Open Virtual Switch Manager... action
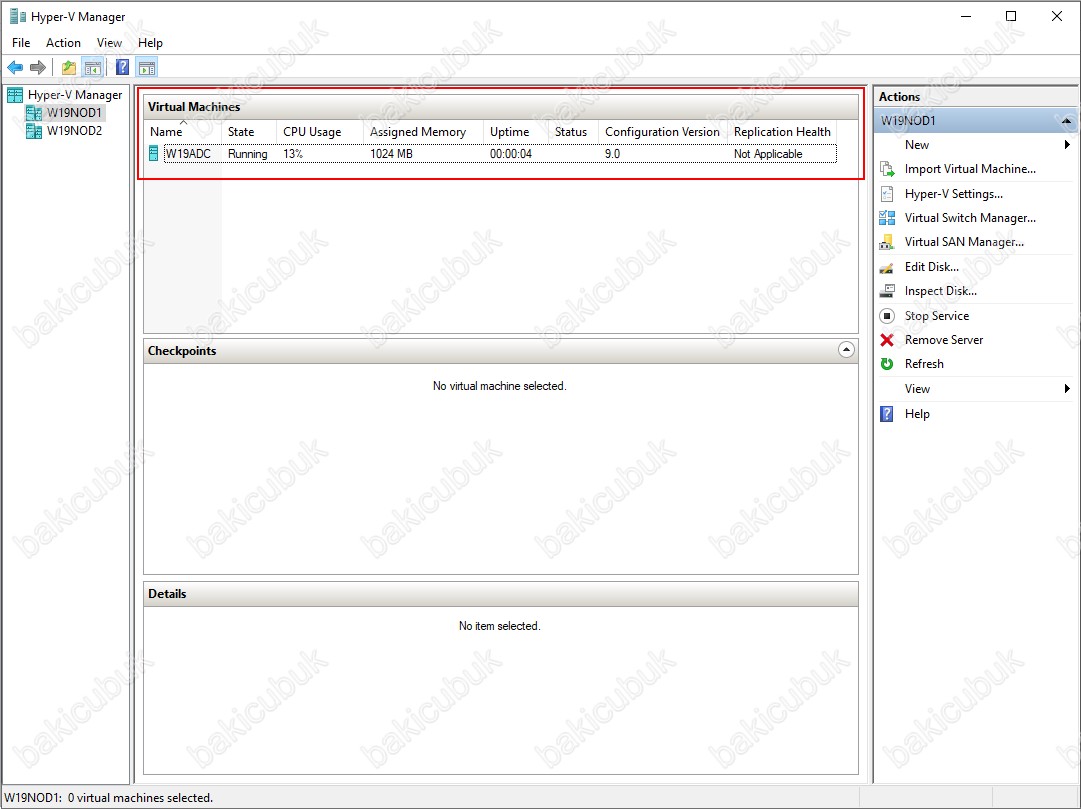This screenshot has width=1081, height=809. pos(970,218)
